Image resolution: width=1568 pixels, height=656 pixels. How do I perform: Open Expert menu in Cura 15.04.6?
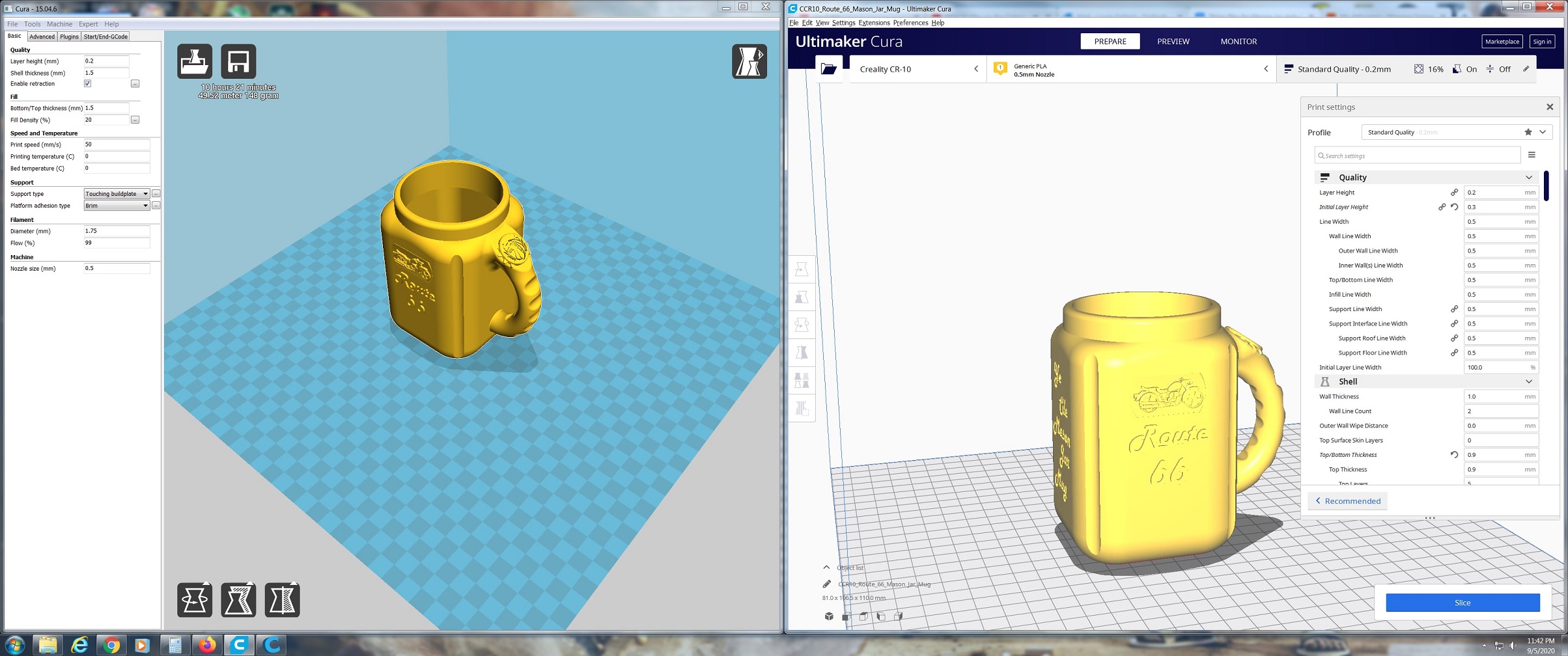tap(88, 24)
